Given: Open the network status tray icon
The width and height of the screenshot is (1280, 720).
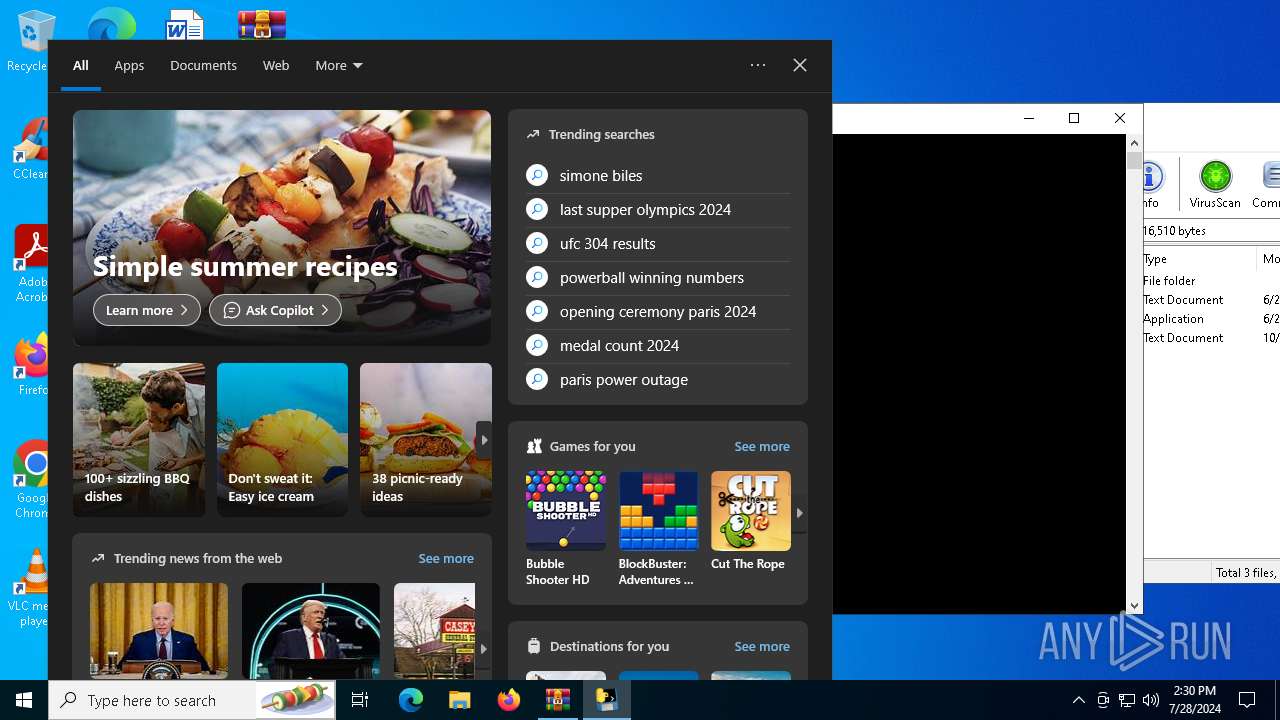Looking at the screenshot, I should 1127,700.
